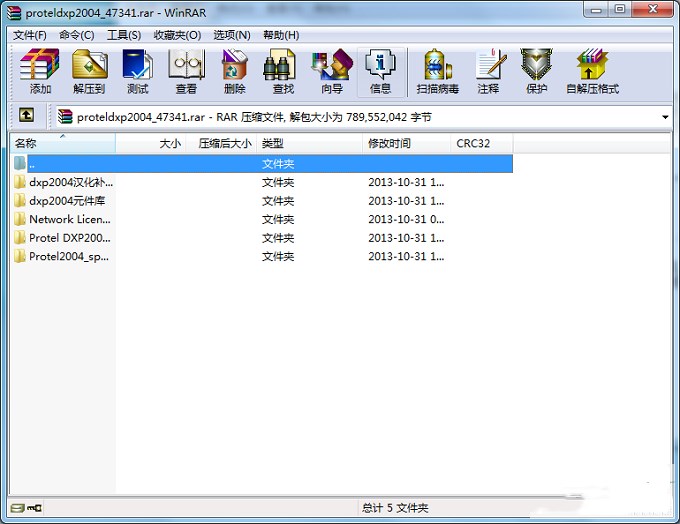Open the 选项(N) menu
The width and height of the screenshot is (680, 524).
pos(232,35)
